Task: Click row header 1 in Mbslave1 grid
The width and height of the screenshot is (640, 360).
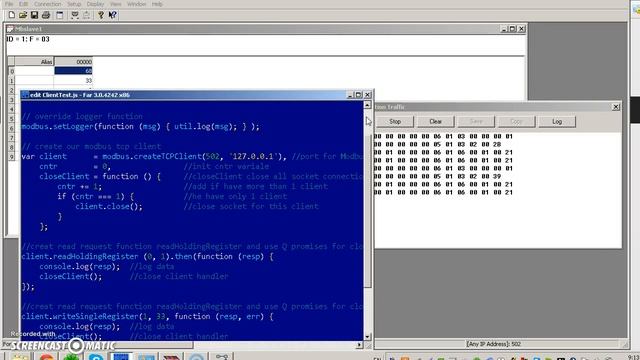Action: [x=11, y=80]
